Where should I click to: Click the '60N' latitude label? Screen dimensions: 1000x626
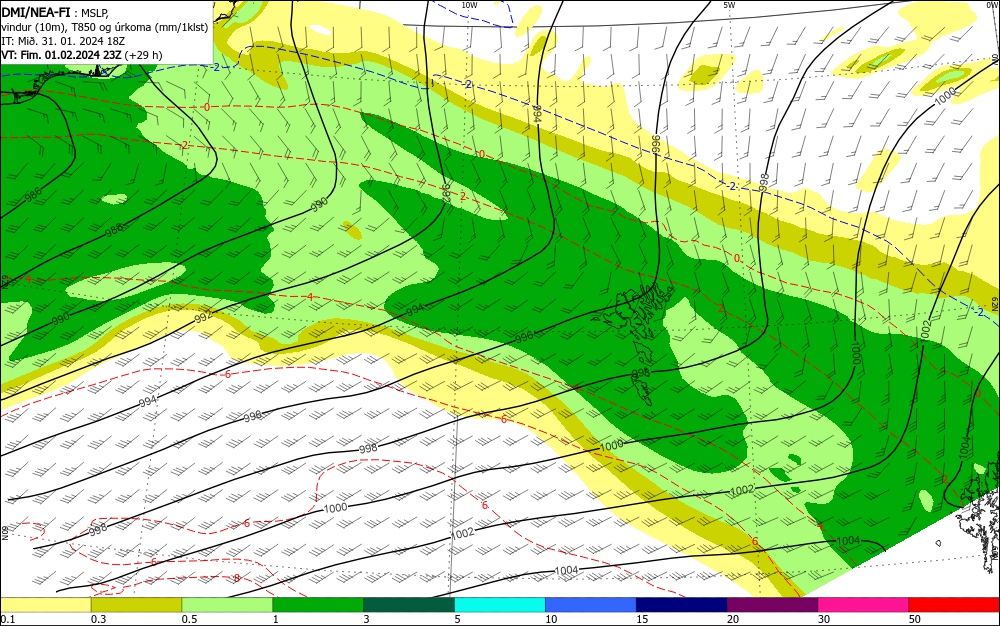coord(5,532)
